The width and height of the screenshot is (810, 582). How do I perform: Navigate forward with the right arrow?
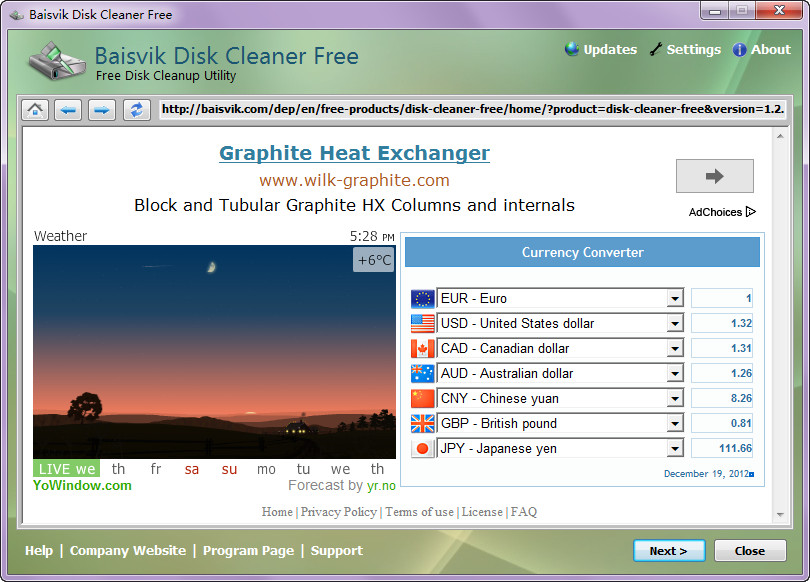click(102, 109)
